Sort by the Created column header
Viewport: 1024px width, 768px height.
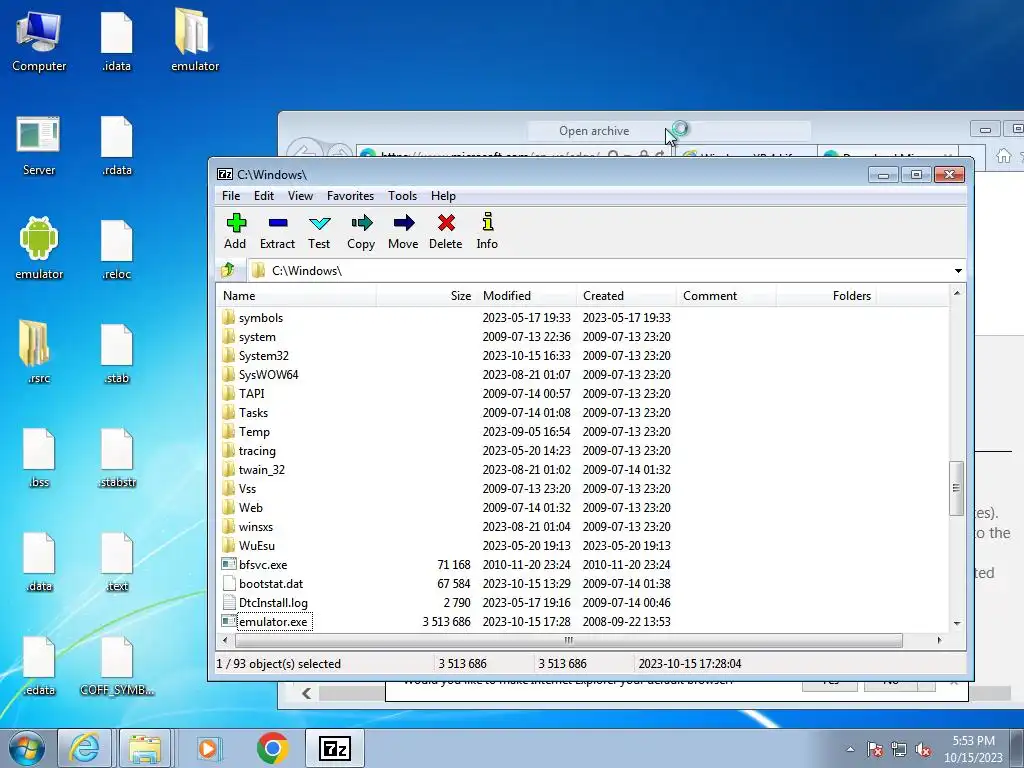pyautogui.click(x=626, y=296)
